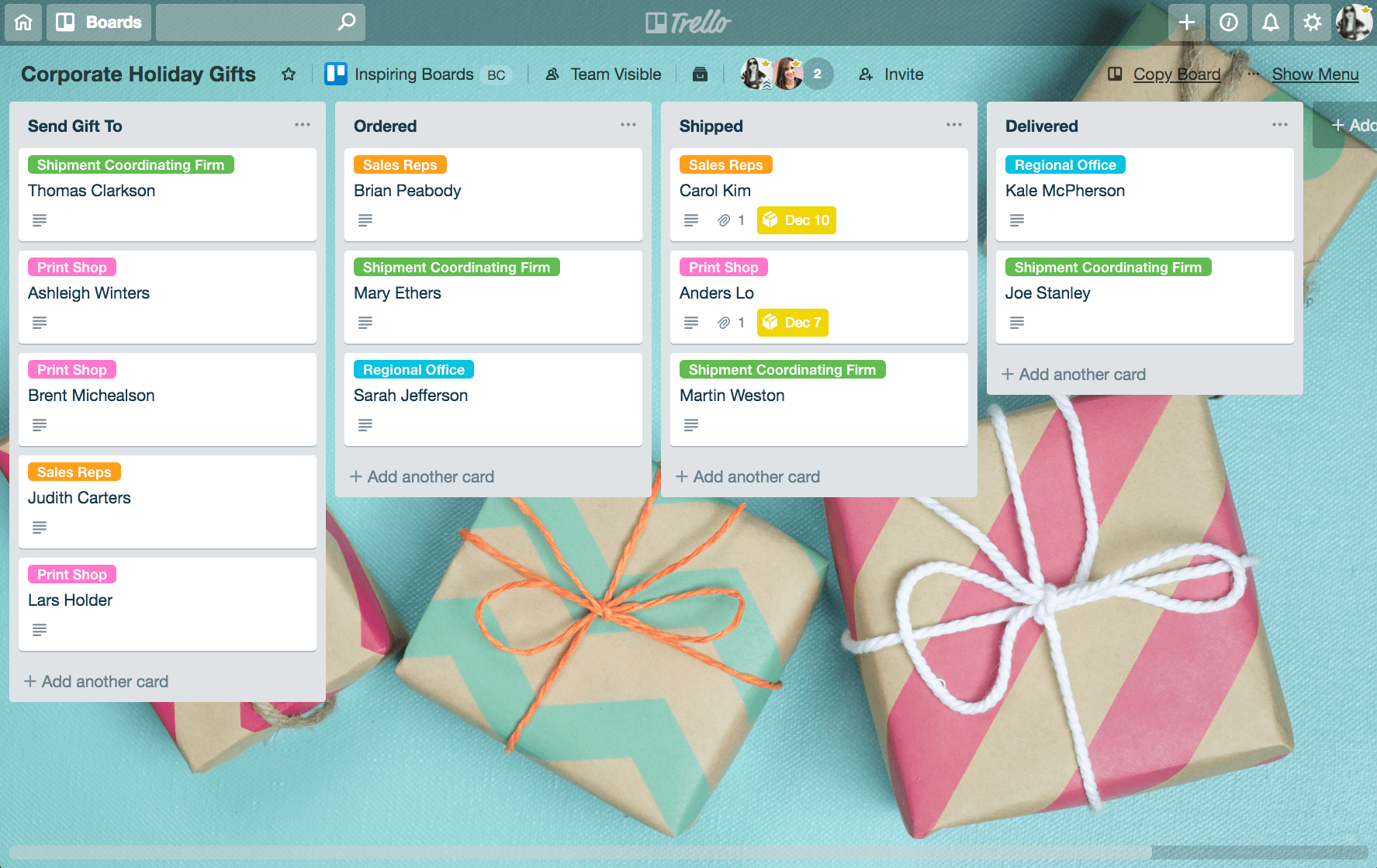This screenshot has width=1377, height=868.
Task: Toggle the Dec 7 due date badge
Action: click(x=792, y=323)
